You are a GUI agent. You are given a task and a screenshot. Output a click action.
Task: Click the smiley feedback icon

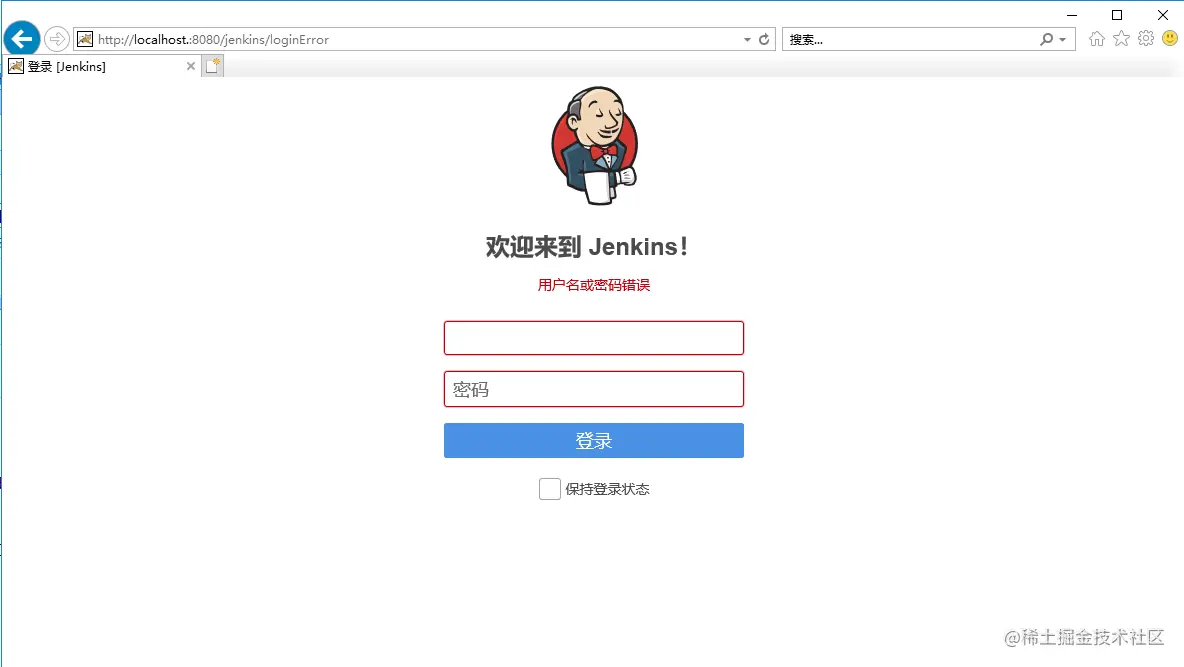[1170, 38]
